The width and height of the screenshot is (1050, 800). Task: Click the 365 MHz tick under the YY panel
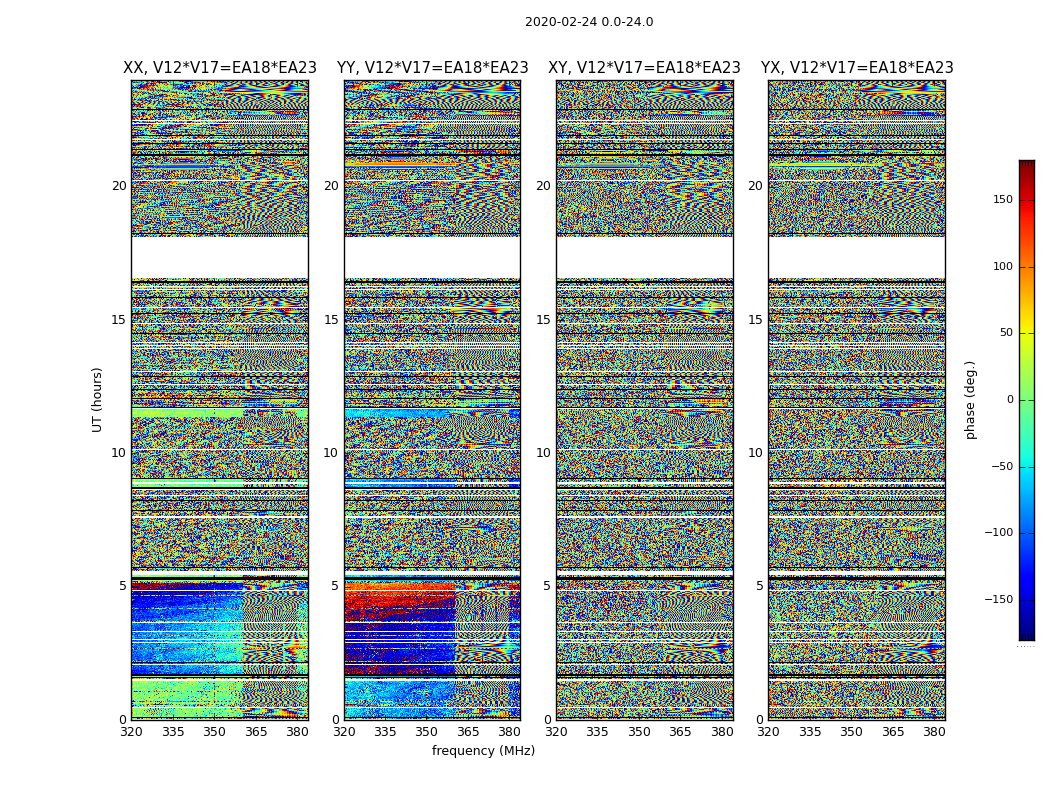(468, 732)
